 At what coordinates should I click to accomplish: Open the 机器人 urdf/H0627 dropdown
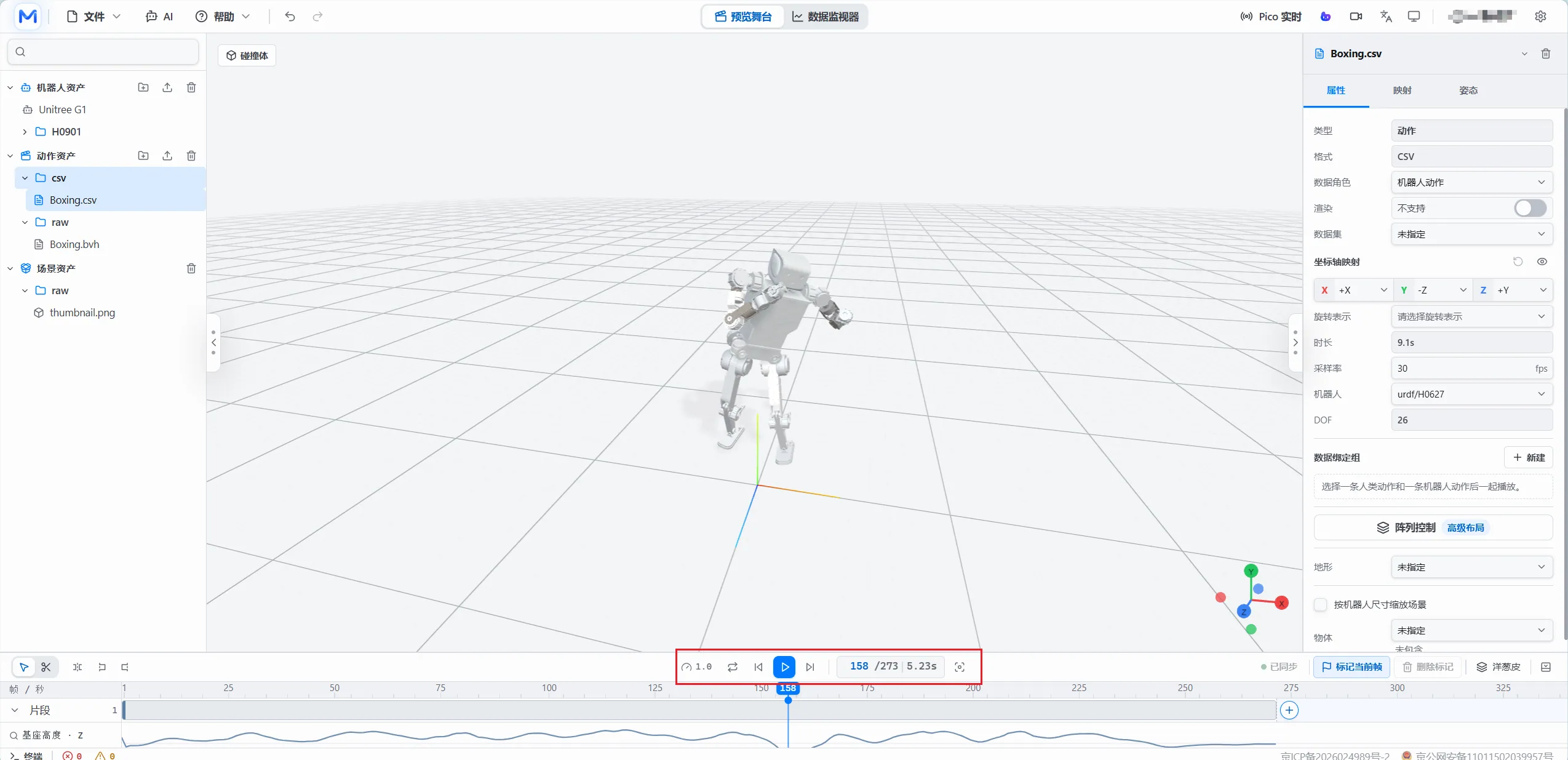1471,394
